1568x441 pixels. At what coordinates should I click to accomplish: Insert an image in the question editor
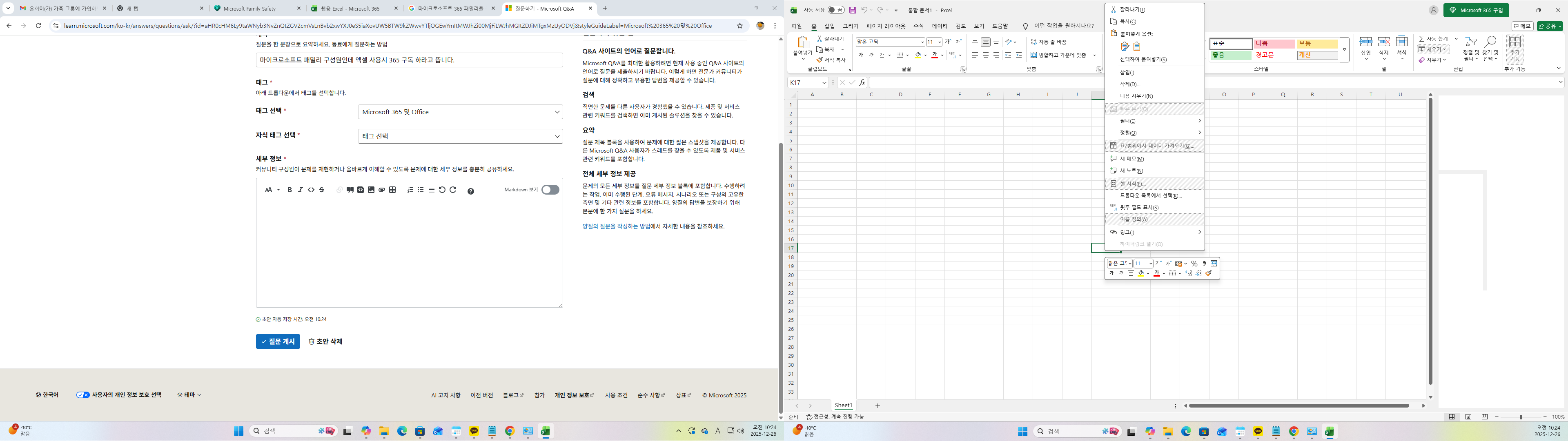point(371,190)
